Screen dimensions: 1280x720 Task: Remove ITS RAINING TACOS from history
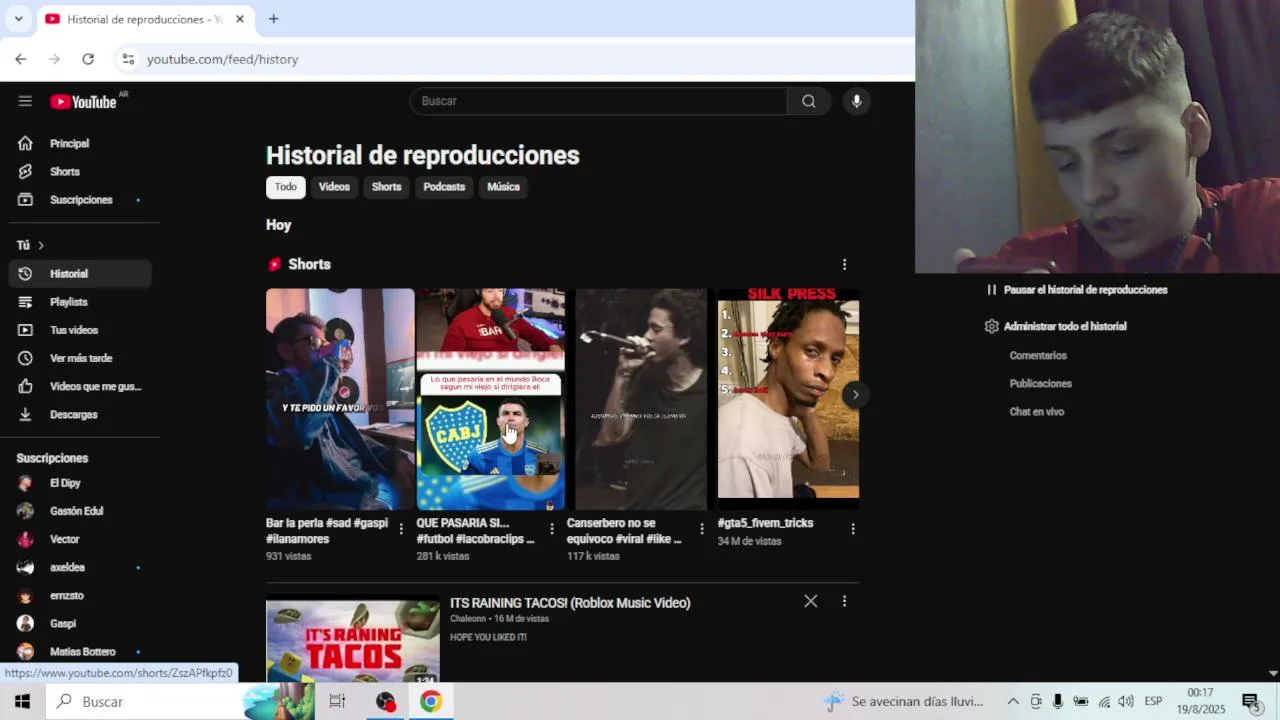[810, 601]
